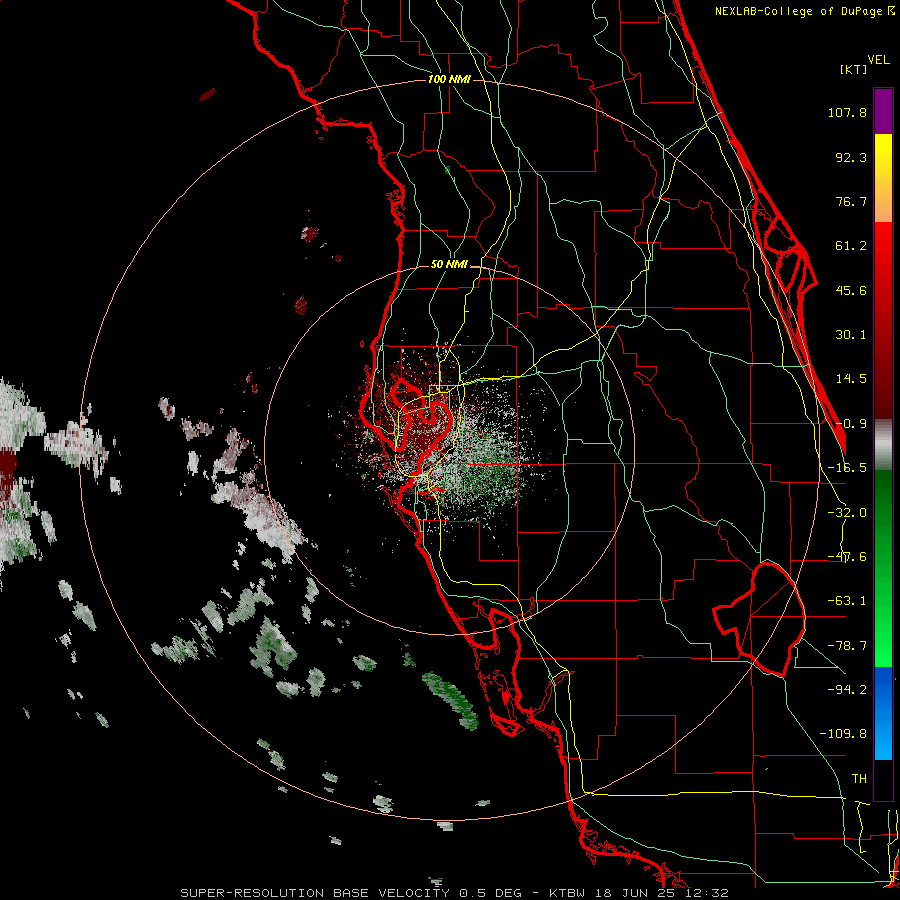Select the -16.5 legend value
The image size is (900, 900).
tap(847, 468)
